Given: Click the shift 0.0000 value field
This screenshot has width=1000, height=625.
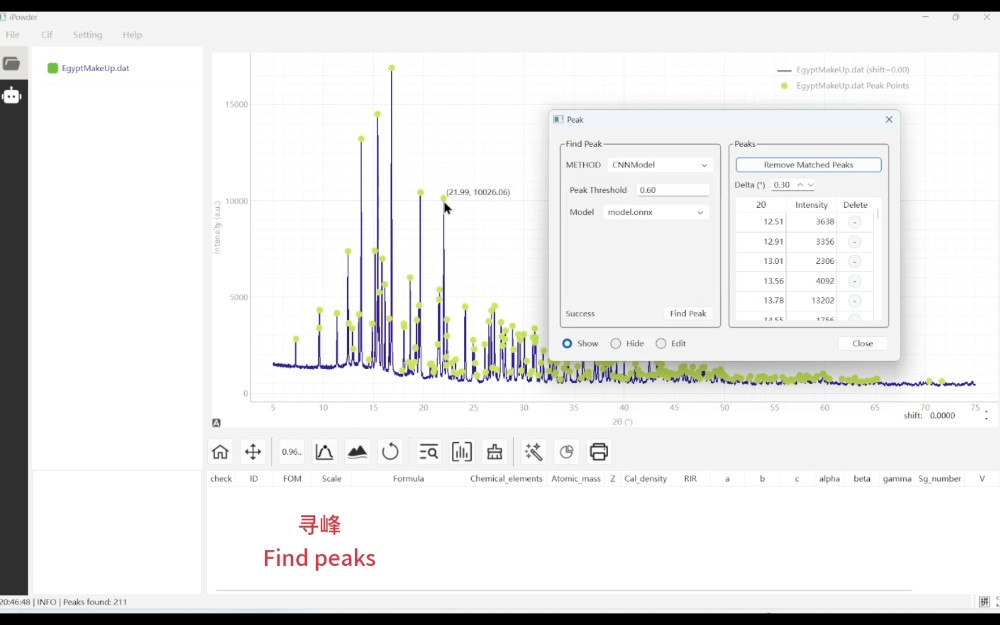Looking at the screenshot, I should click(942, 415).
